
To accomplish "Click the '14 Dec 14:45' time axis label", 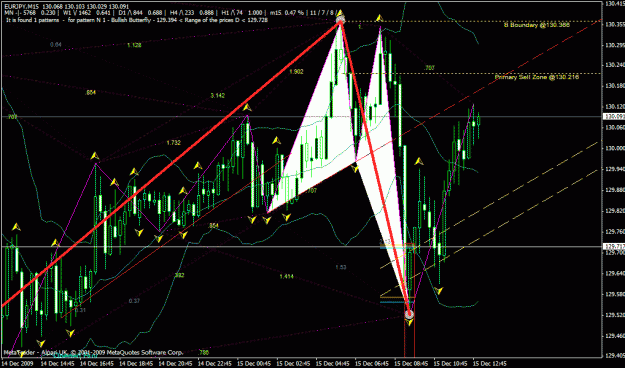I will click(58, 364).
